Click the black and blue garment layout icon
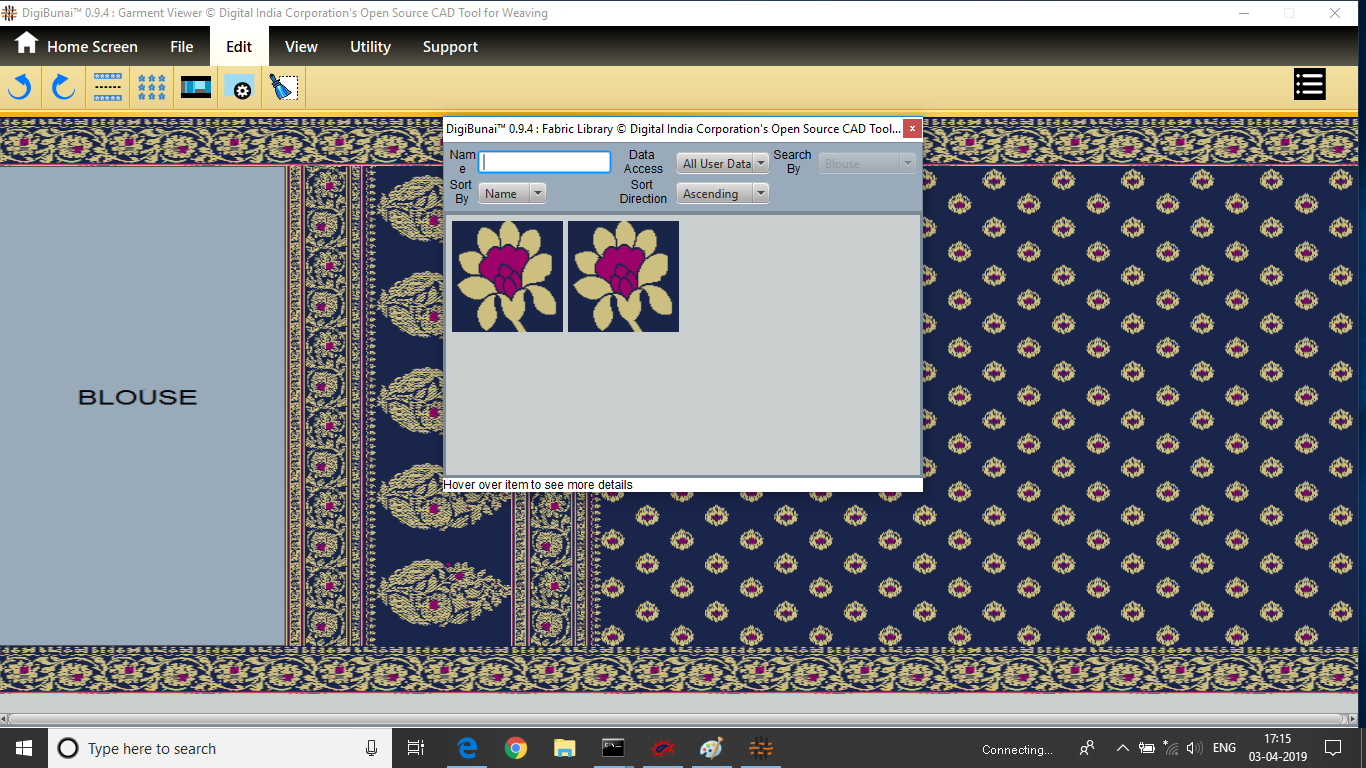1366x768 pixels. click(196, 88)
